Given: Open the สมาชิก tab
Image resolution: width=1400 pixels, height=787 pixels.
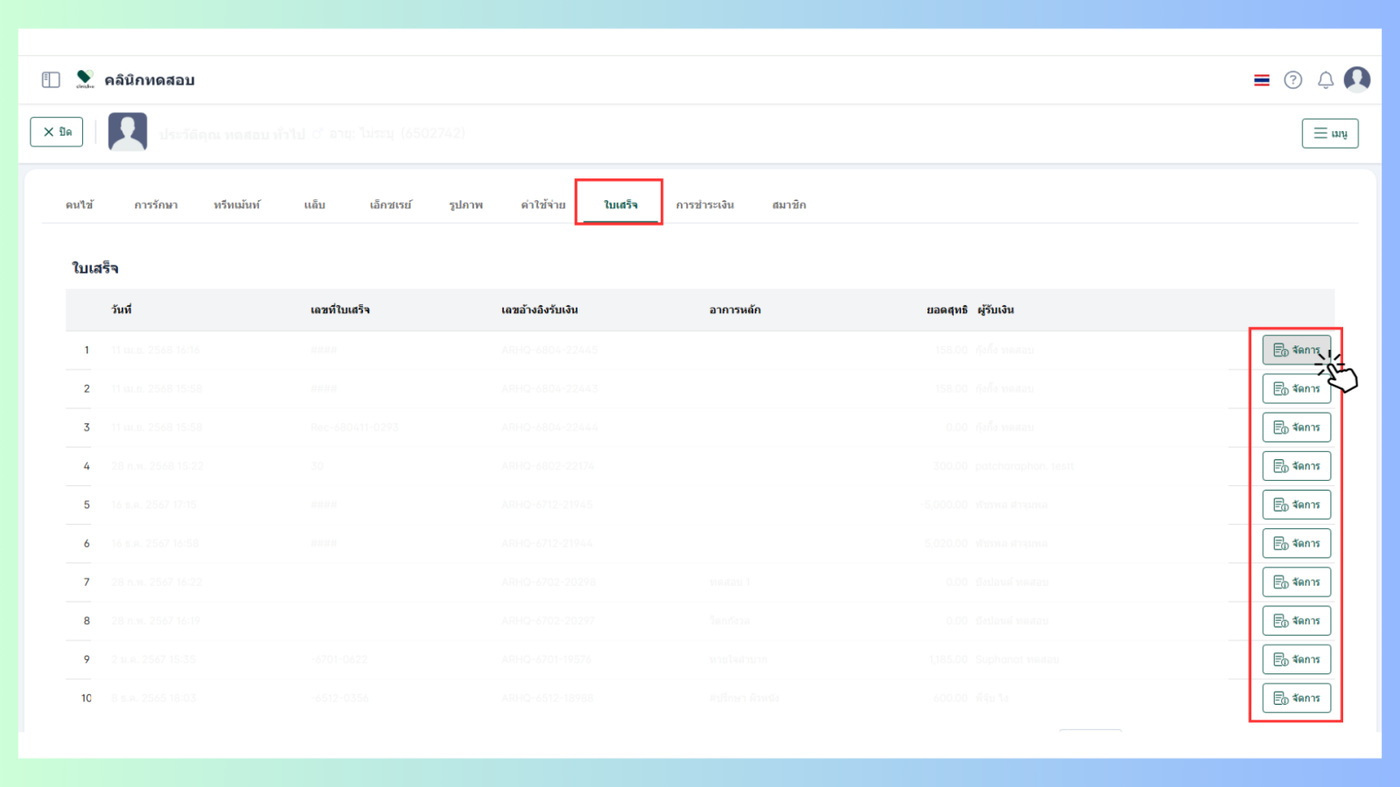Looking at the screenshot, I should pyautogui.click(x=789, y=205).
